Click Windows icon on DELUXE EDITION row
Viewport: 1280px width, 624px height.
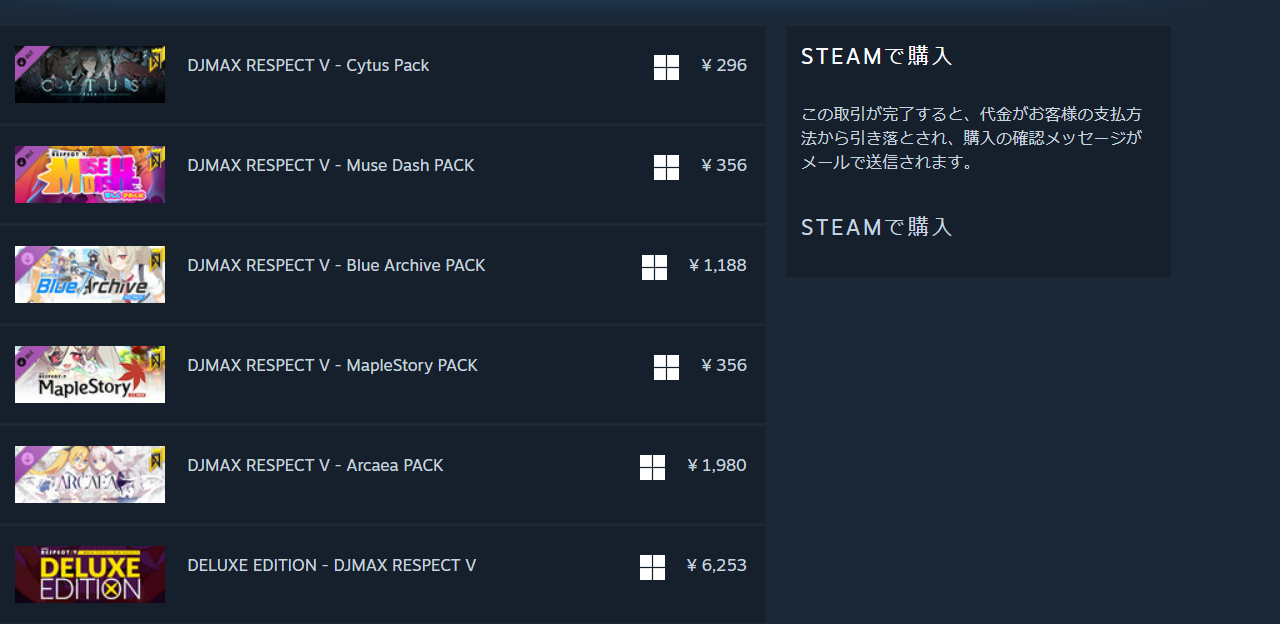pos(652,567)
